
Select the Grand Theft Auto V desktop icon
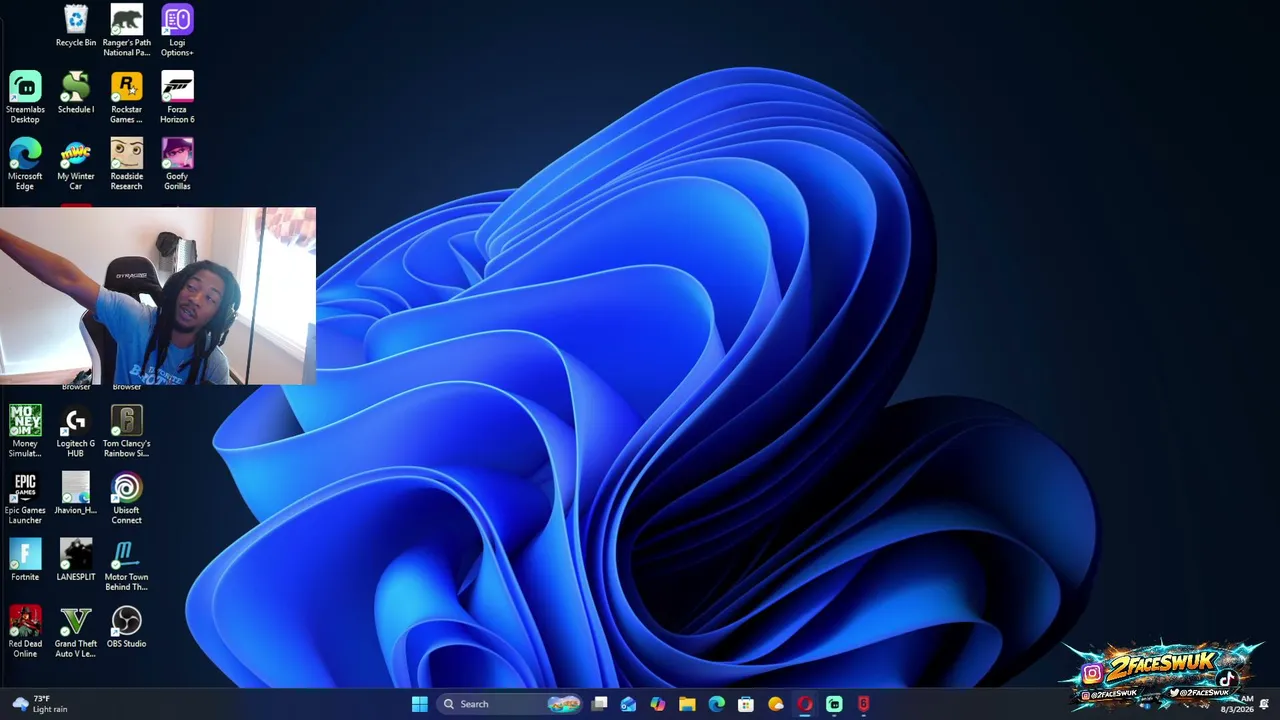point(76,632)
